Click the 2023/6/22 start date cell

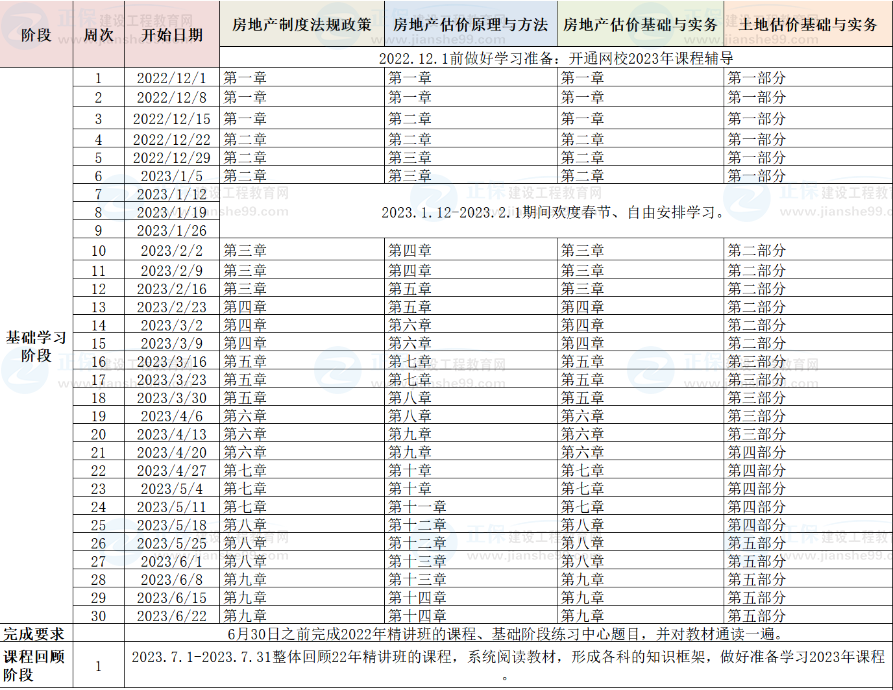172,616
